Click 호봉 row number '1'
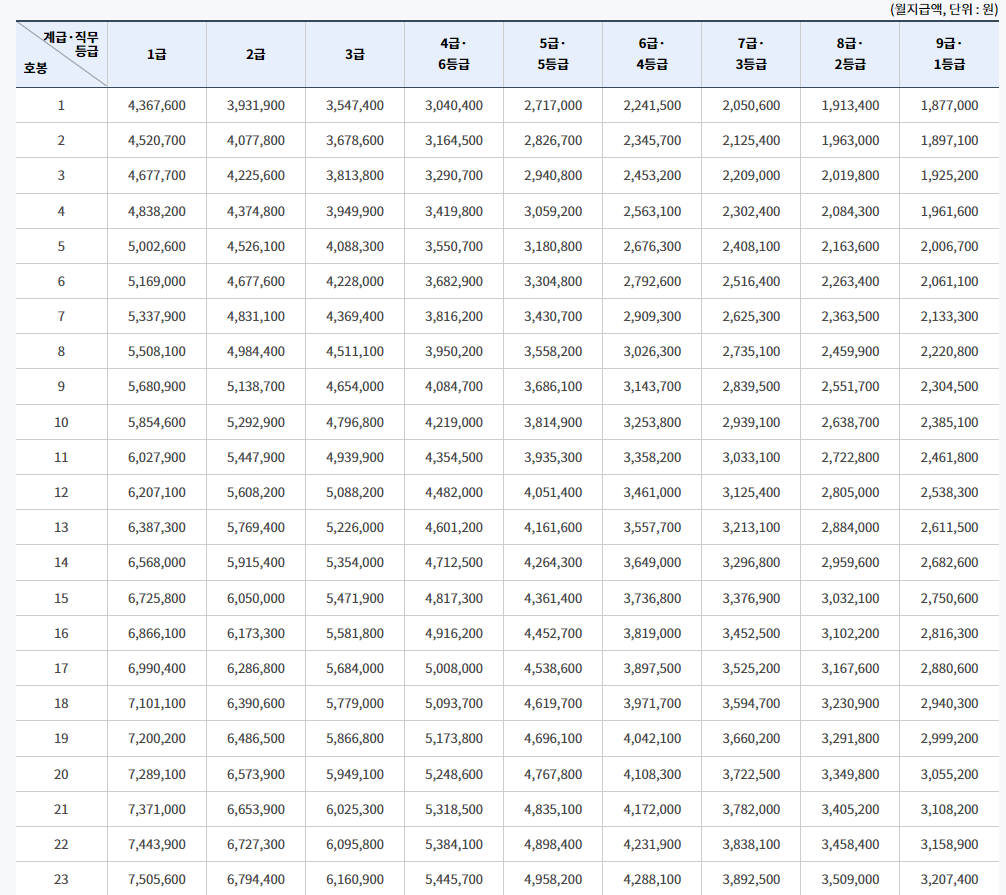Image resolution: width=1006 pixels, height=895 pixels. (x=61, y=105)
